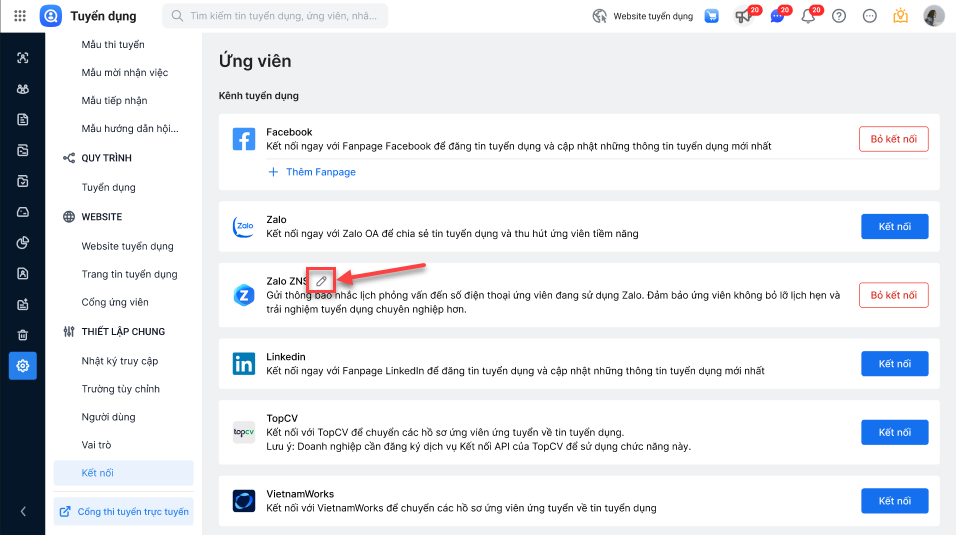Image resolution: width=956 pixels, height=535 pixels.
Task: Click the Tuyển dụng app logo
Action: point(51,16)
